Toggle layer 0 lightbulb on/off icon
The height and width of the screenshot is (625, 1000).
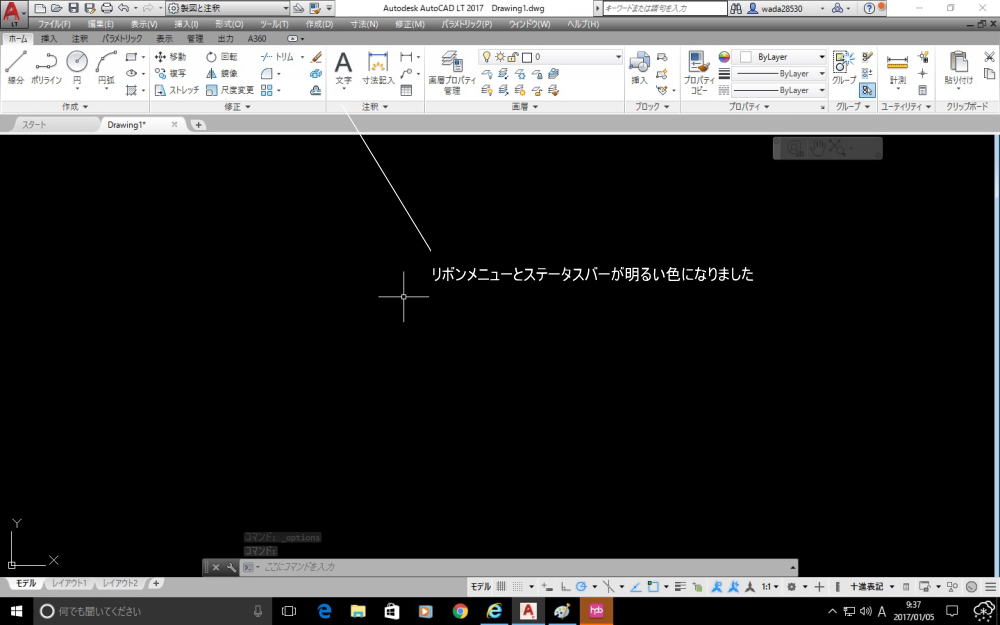pyautogui.click(x=486, y=57)
